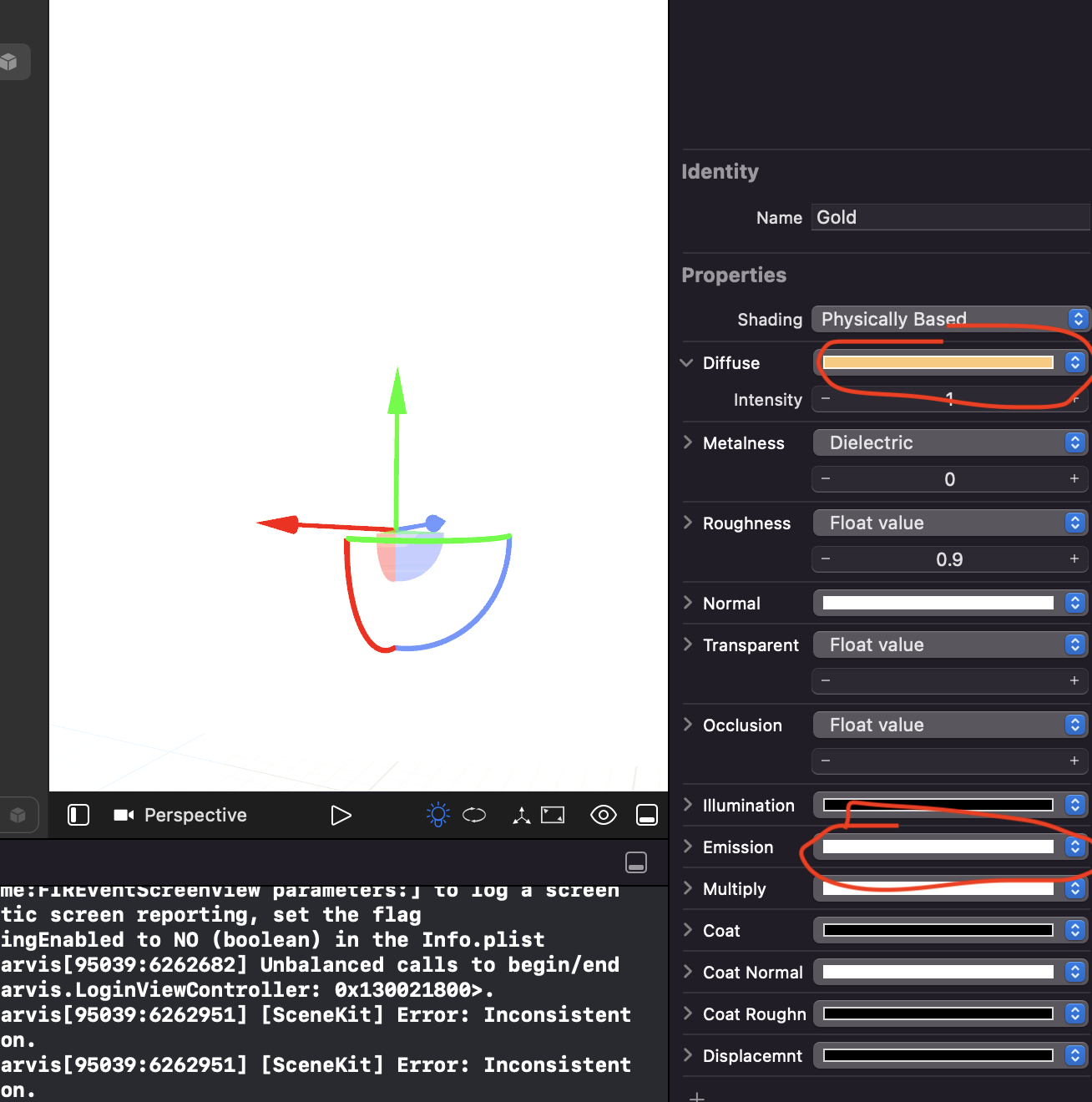
Task: Click the Emission white color swatch
Action: 938,847
